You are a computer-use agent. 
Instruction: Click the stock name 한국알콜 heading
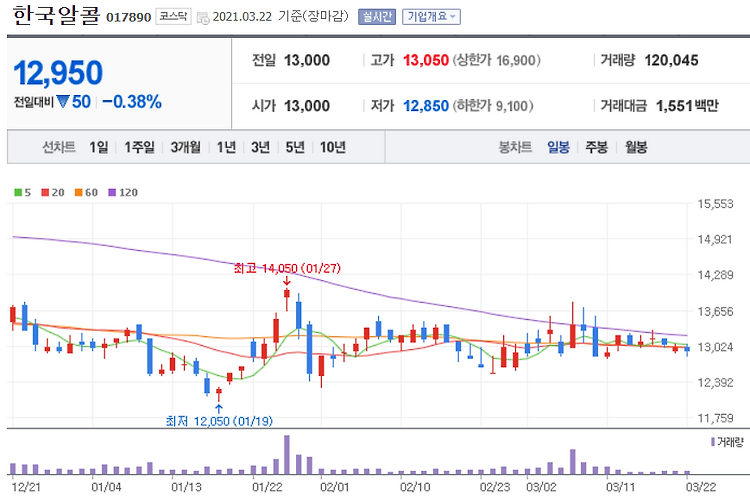[56, 16]
